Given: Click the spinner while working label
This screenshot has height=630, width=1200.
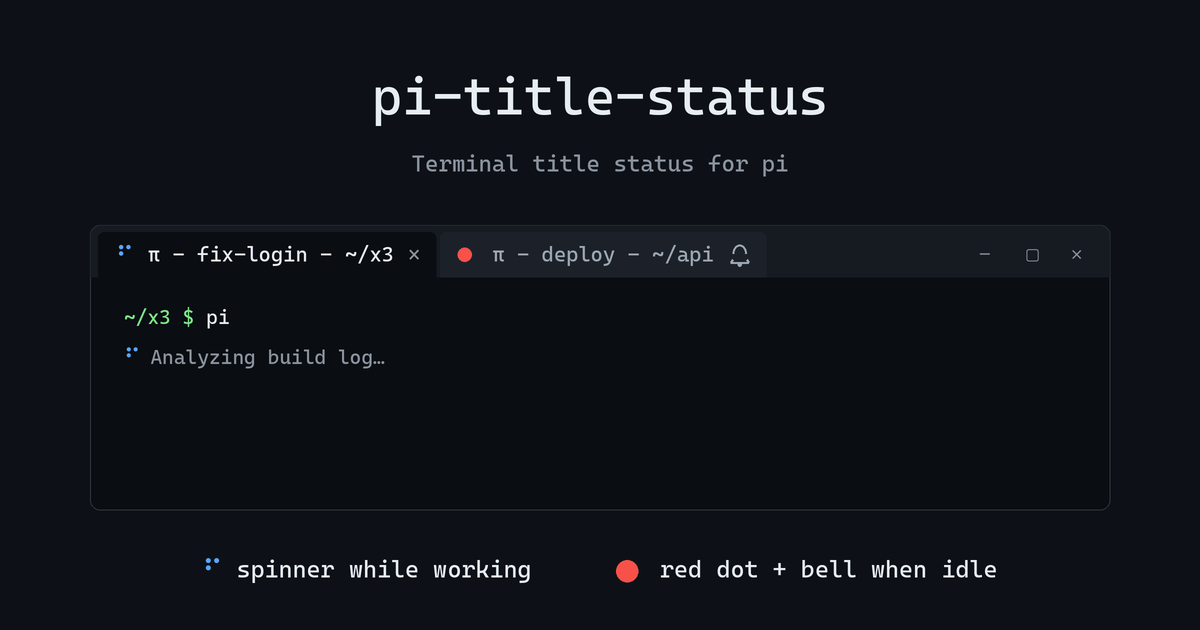Looking at the screenshot, I should point(383,570).
